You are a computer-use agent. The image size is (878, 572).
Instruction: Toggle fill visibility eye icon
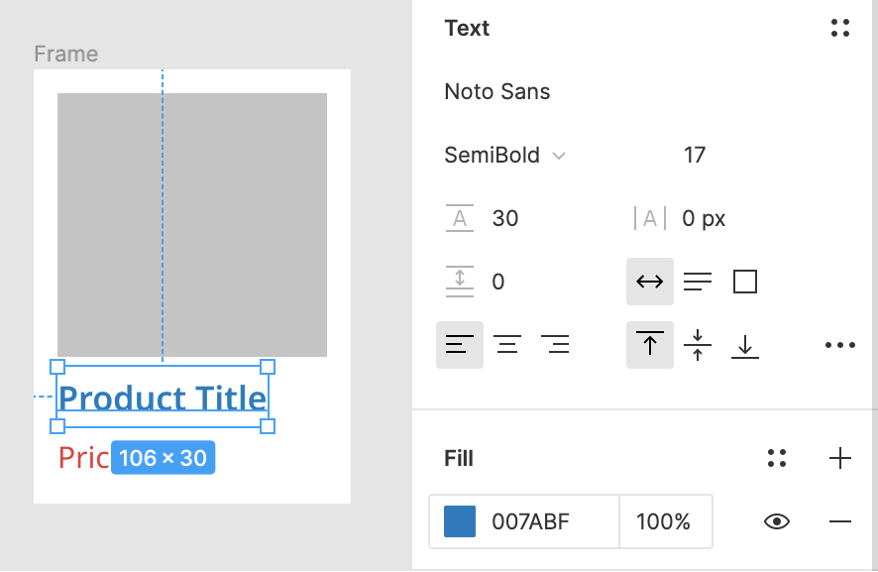click(x=777, y=521)
